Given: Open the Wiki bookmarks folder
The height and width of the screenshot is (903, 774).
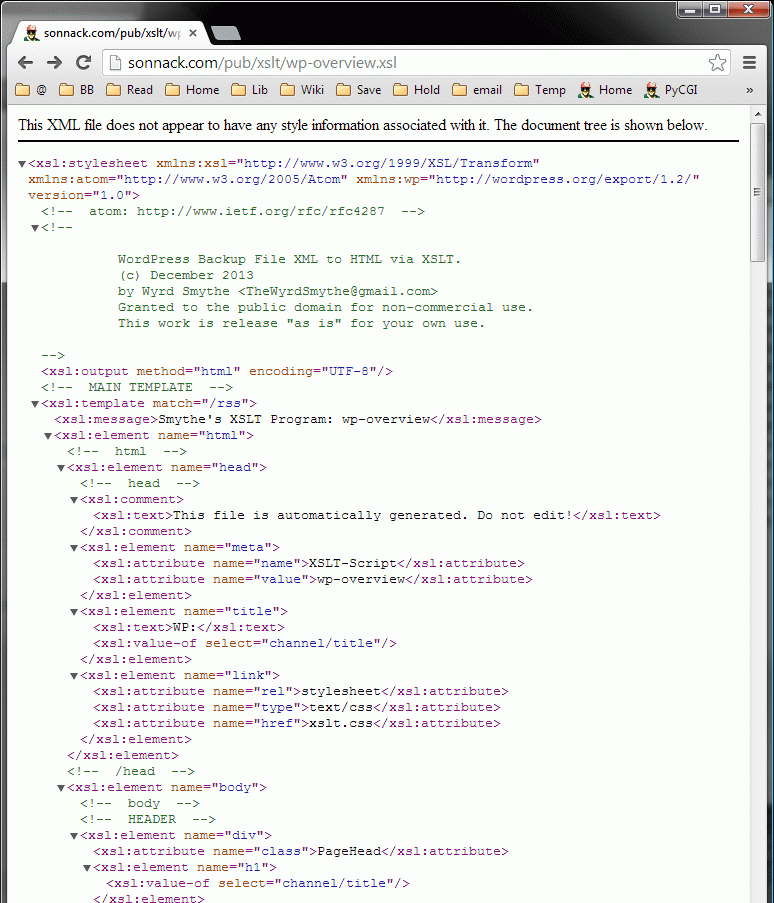Looking at the screenshot, I should point(302,90).
